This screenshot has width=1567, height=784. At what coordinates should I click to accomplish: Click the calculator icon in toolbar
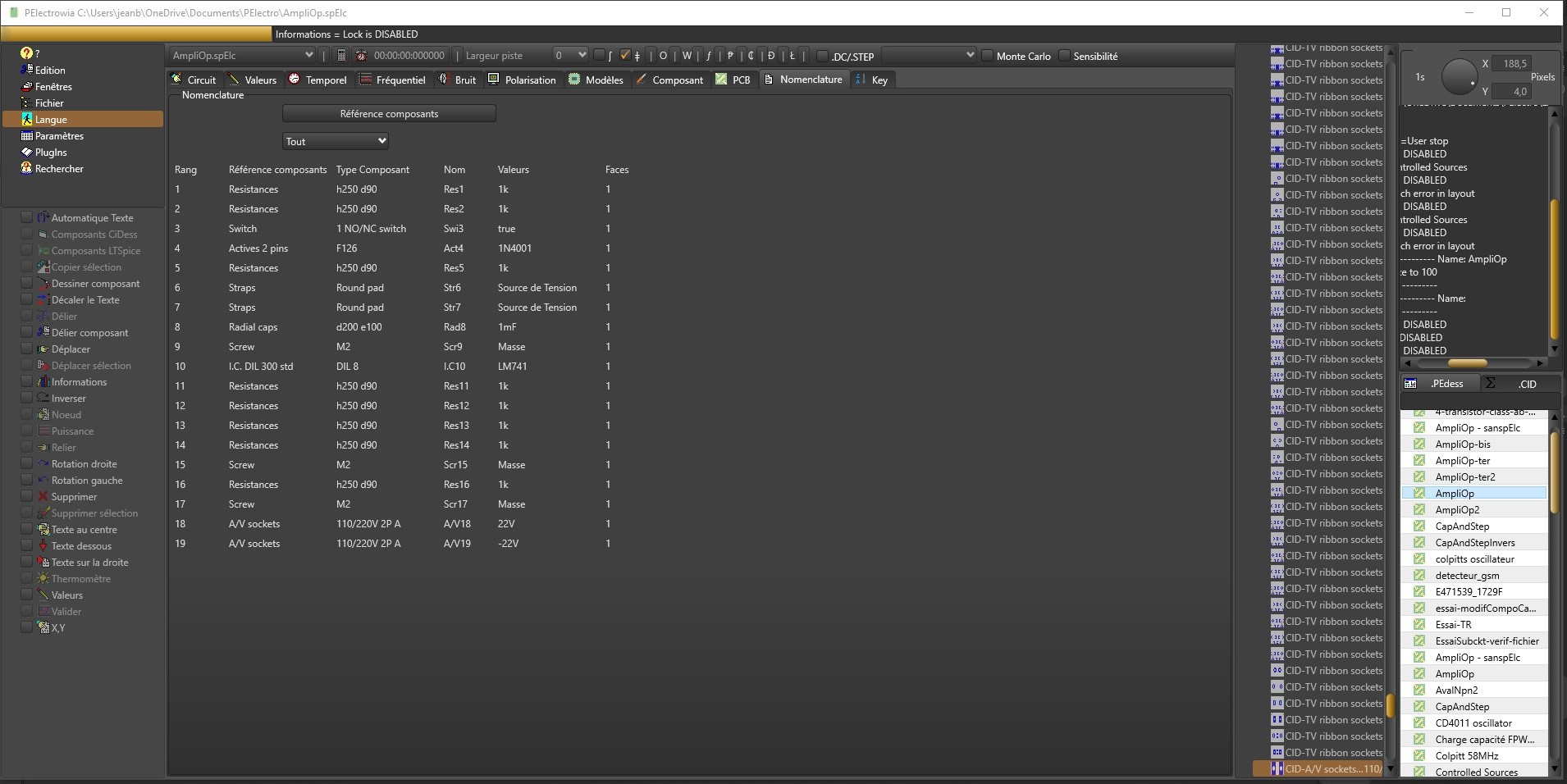click(341, 56)
